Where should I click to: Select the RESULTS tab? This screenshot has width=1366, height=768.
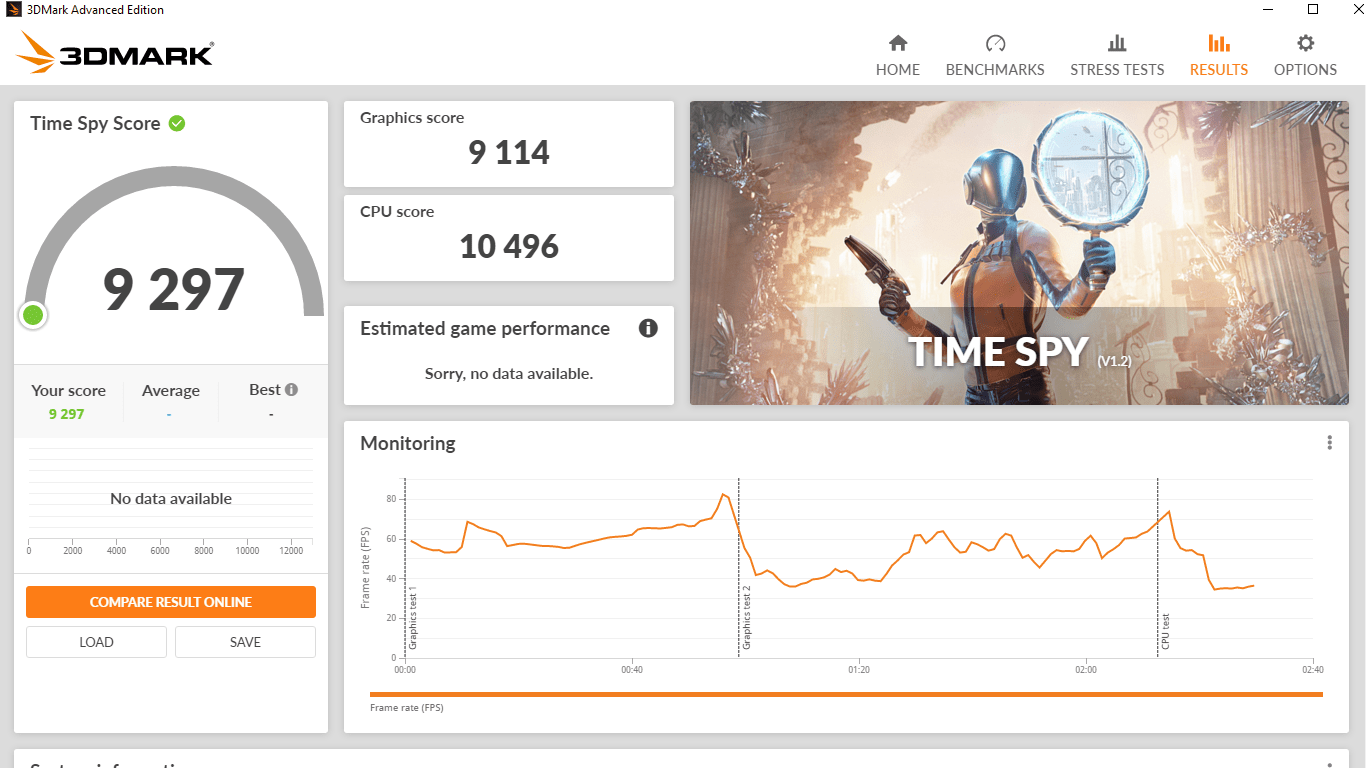coord(1219,55)
